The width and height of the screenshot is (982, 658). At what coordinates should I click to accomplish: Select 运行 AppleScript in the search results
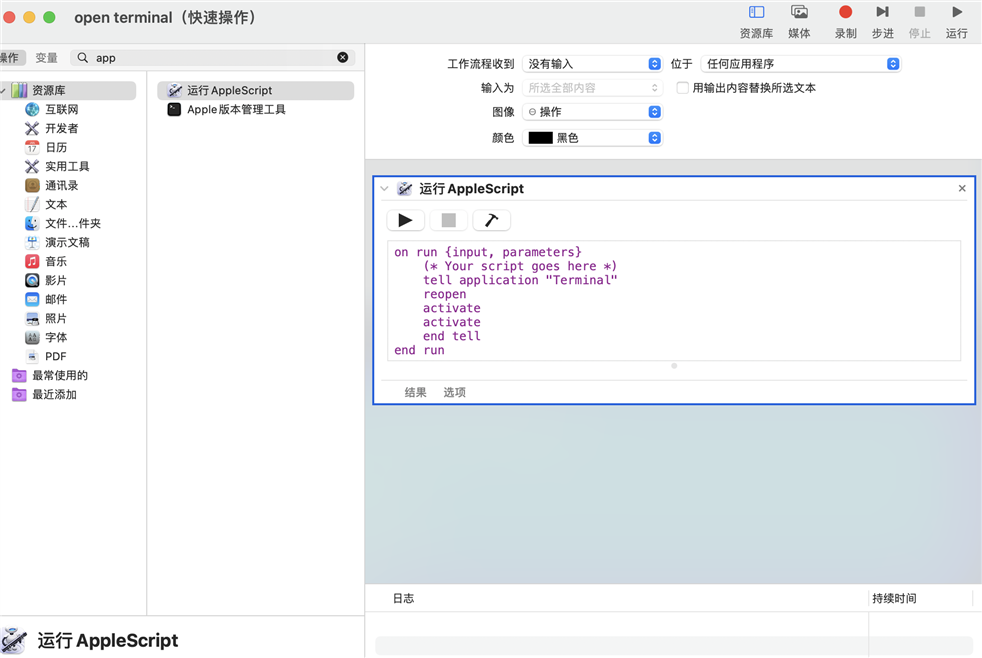[256, 91]
